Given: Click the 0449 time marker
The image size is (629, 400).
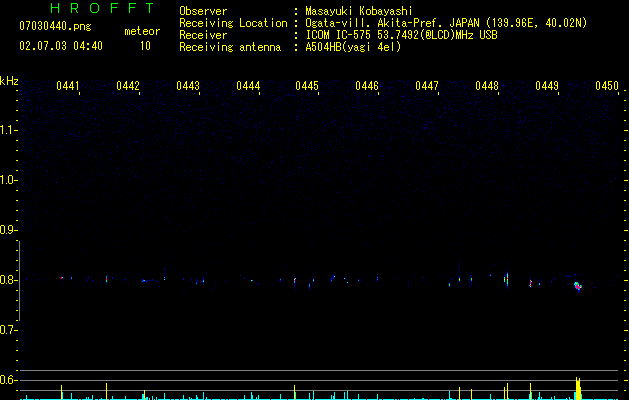Looking at the screenshot, I should coord(547,86).
